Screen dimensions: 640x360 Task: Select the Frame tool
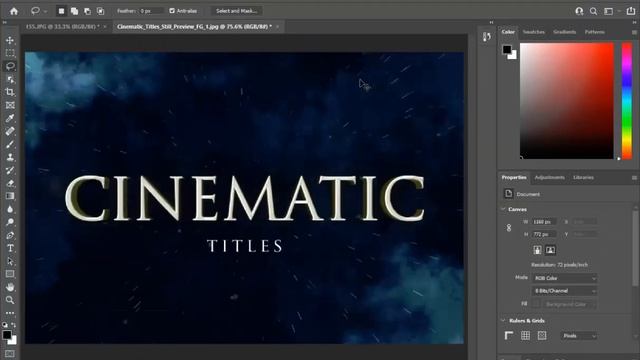click(10, 105)
